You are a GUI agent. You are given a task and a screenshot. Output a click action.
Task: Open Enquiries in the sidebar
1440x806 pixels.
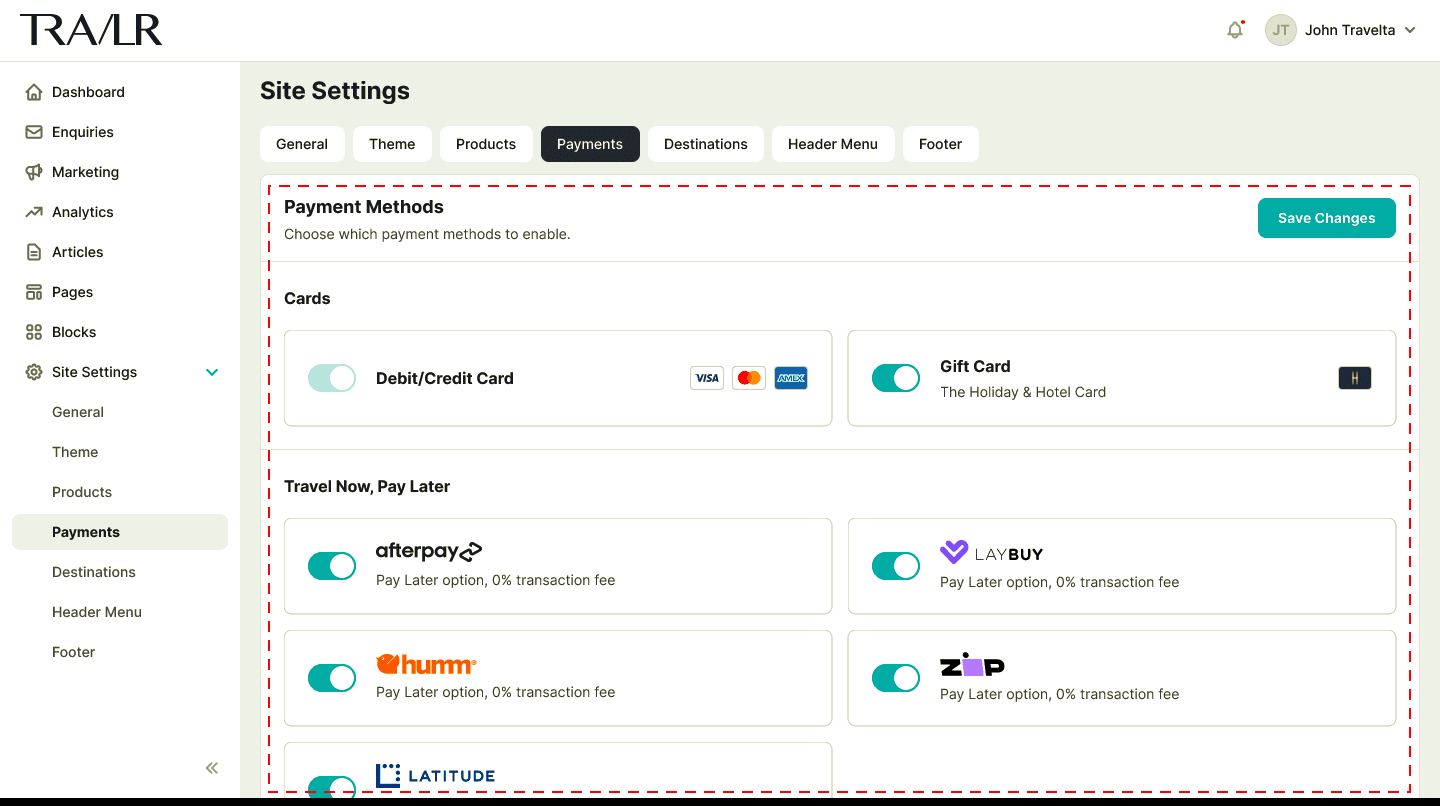coord(120,132)
